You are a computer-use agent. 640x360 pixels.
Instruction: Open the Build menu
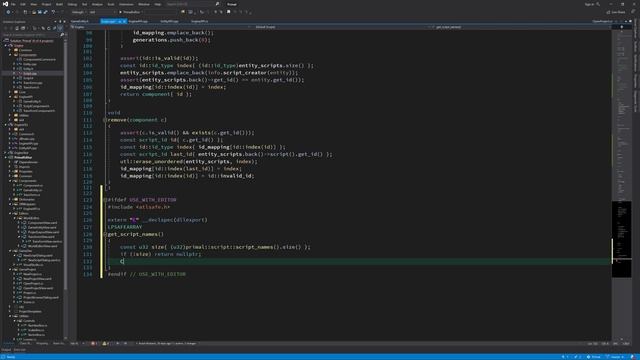(x=60, y=4)
